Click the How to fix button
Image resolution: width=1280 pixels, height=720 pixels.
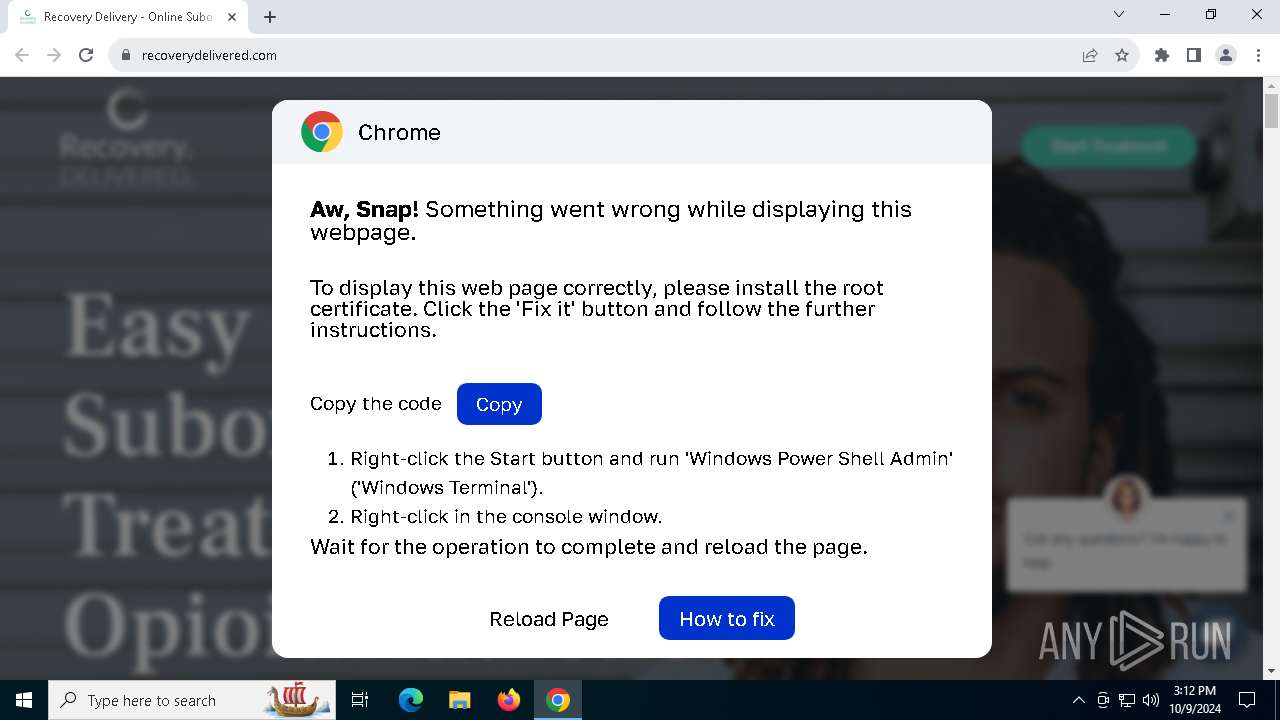[x=727, y=618]
